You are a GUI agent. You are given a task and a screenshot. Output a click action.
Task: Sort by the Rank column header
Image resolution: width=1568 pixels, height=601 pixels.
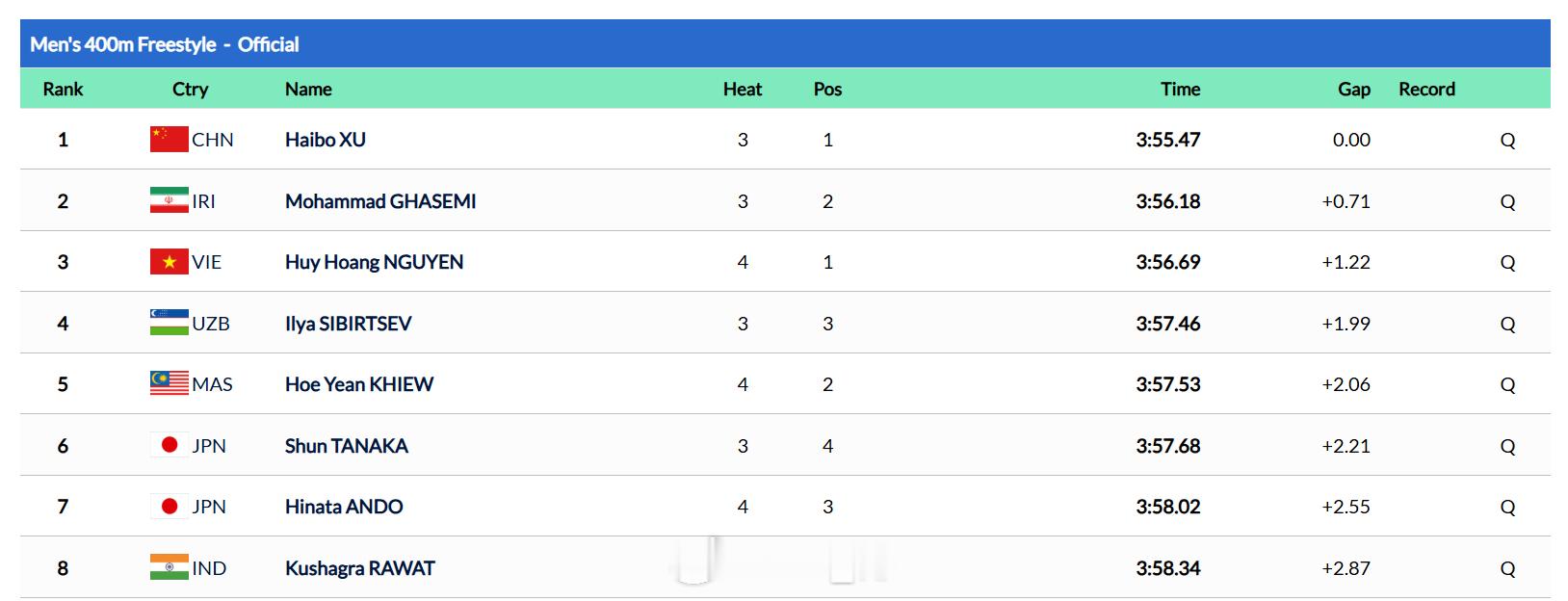[x=63, y=89]
